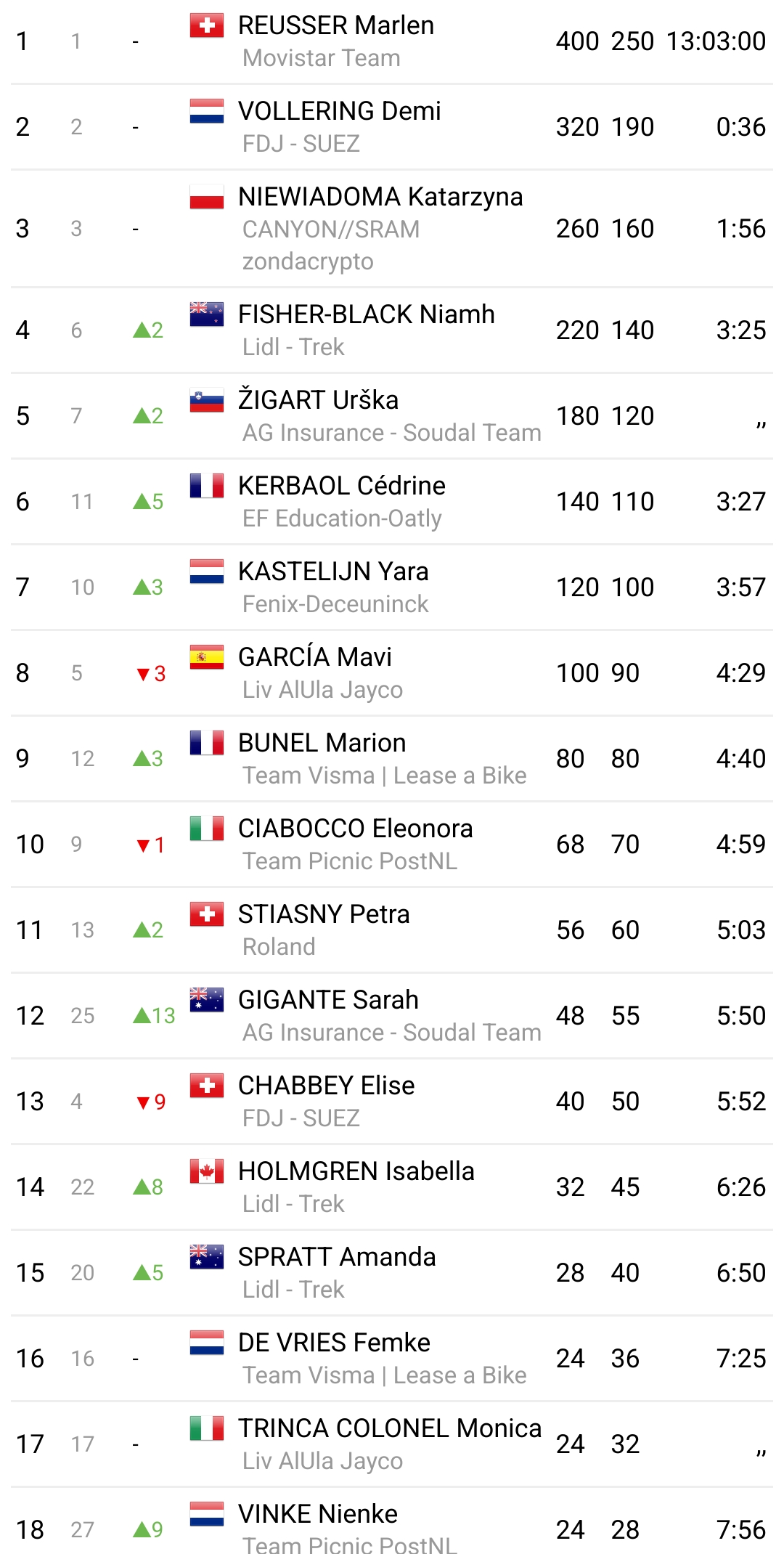Select rider SPRATT Amanda

tap(337, 1257)
